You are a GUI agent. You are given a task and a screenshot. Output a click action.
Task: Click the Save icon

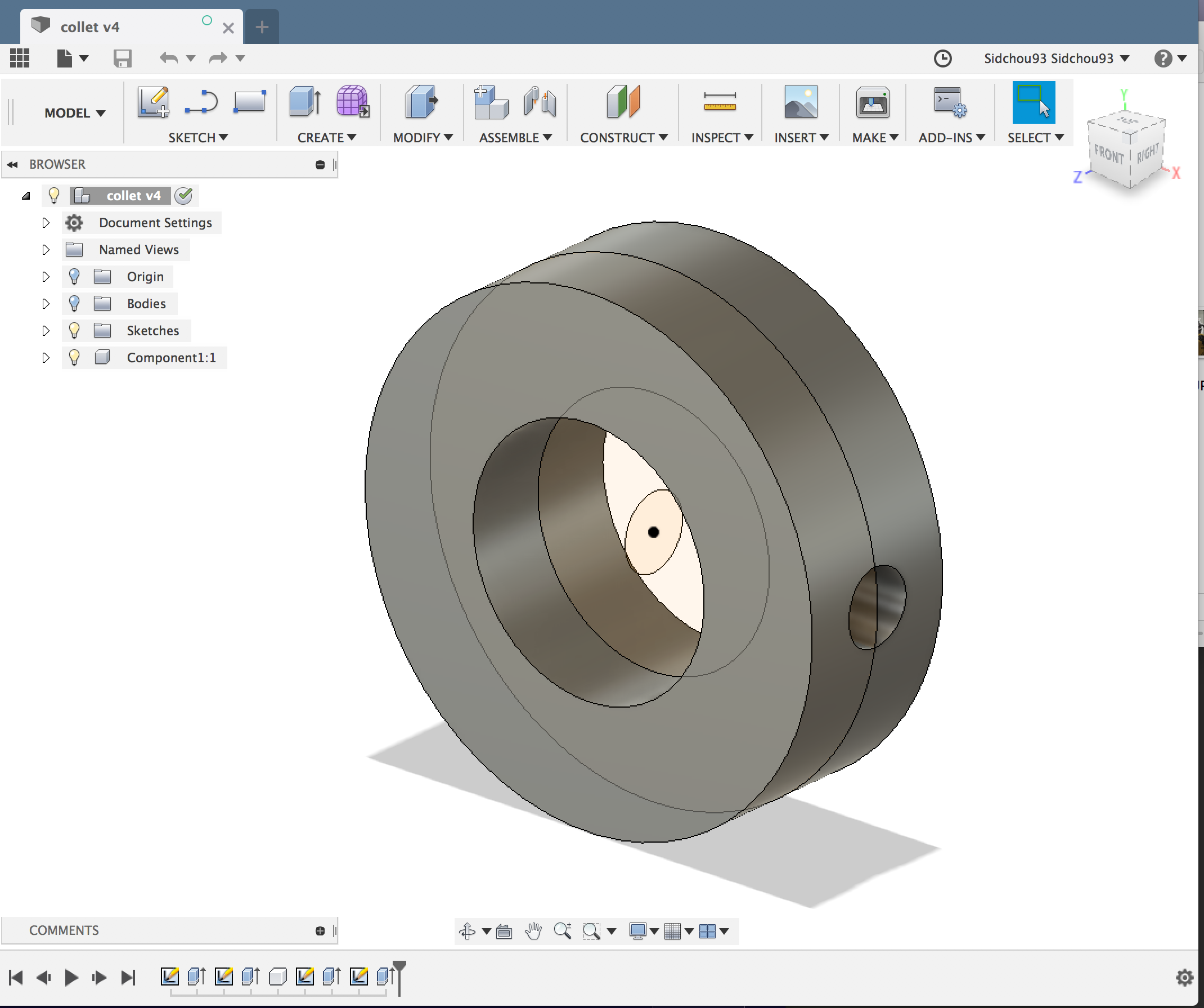pos(122,58)
